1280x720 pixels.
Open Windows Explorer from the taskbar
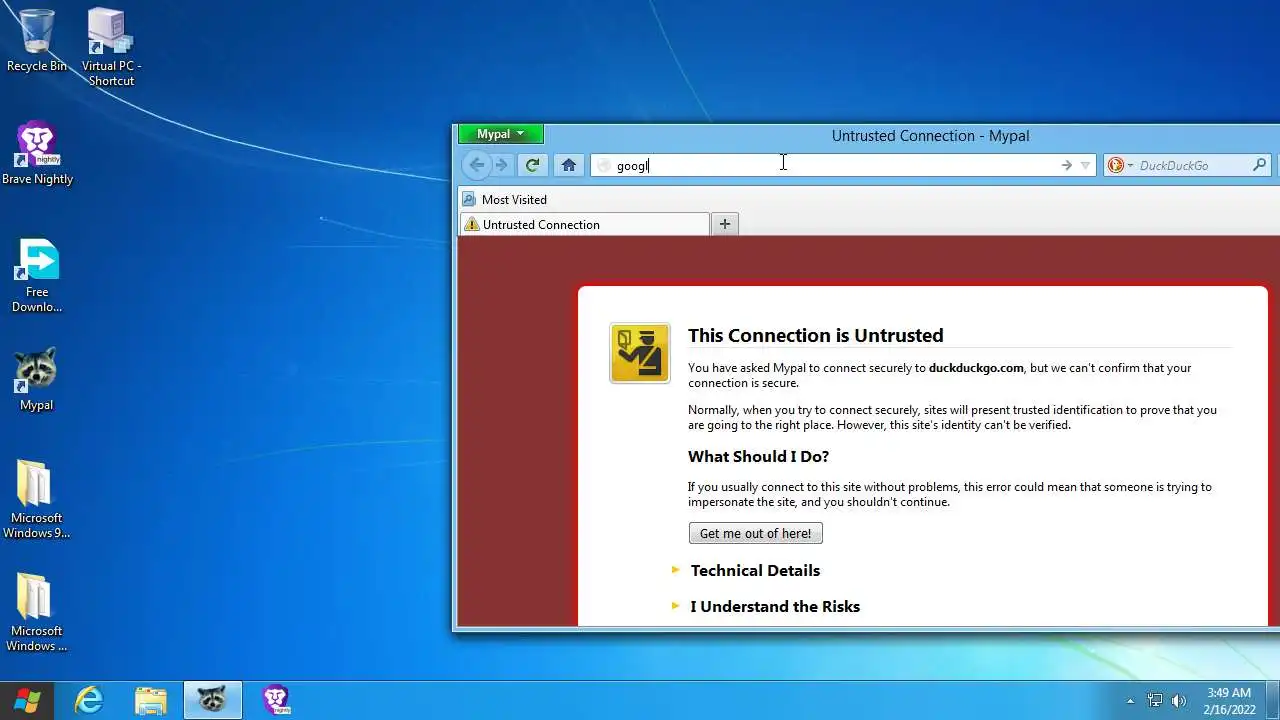tap(150, 700)
